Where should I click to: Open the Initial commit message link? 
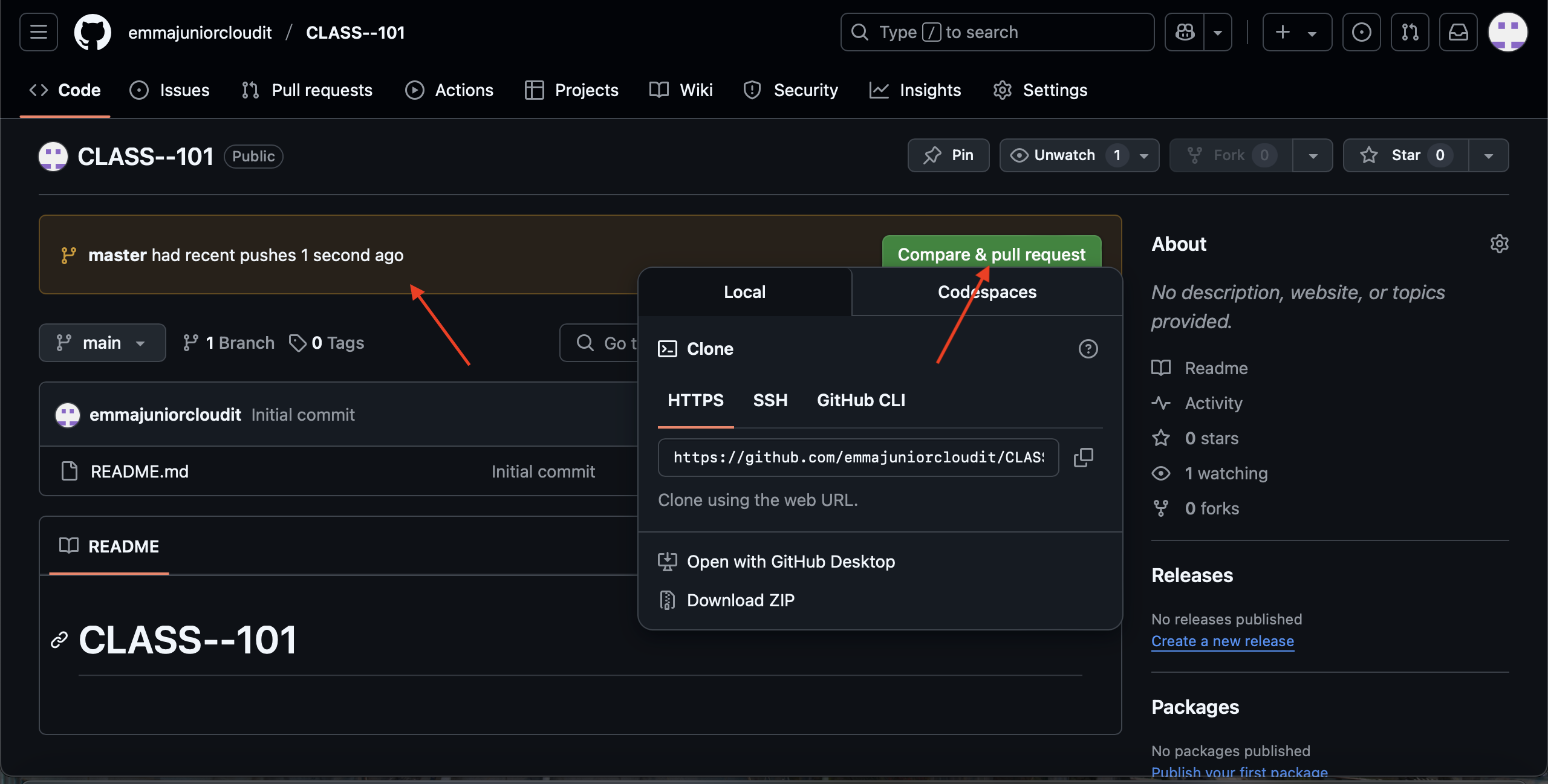[x=303, y=415]
